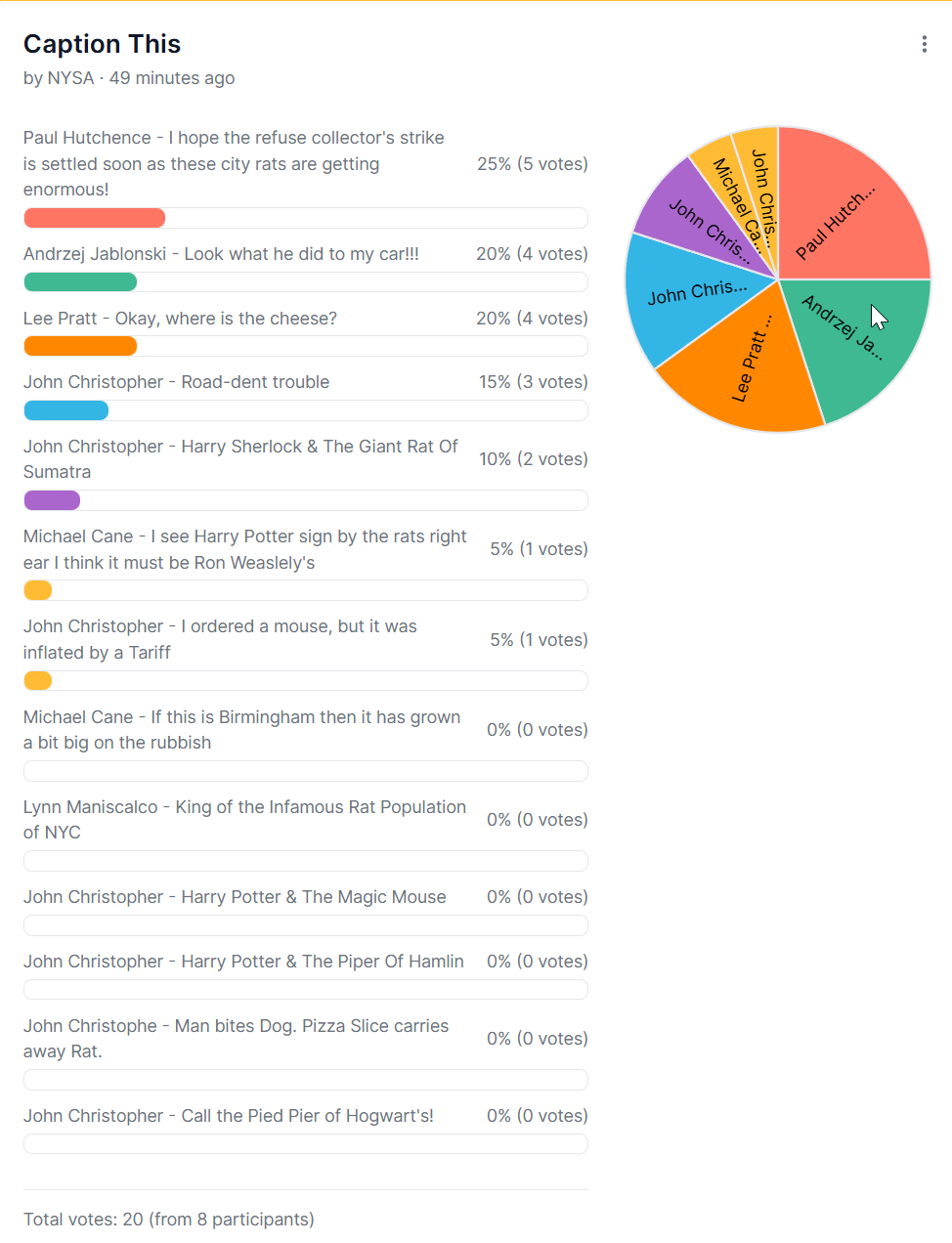Select the orange Lee Pratt progress bar
The width and height of the screenshot is (952, 1243).
80,345
